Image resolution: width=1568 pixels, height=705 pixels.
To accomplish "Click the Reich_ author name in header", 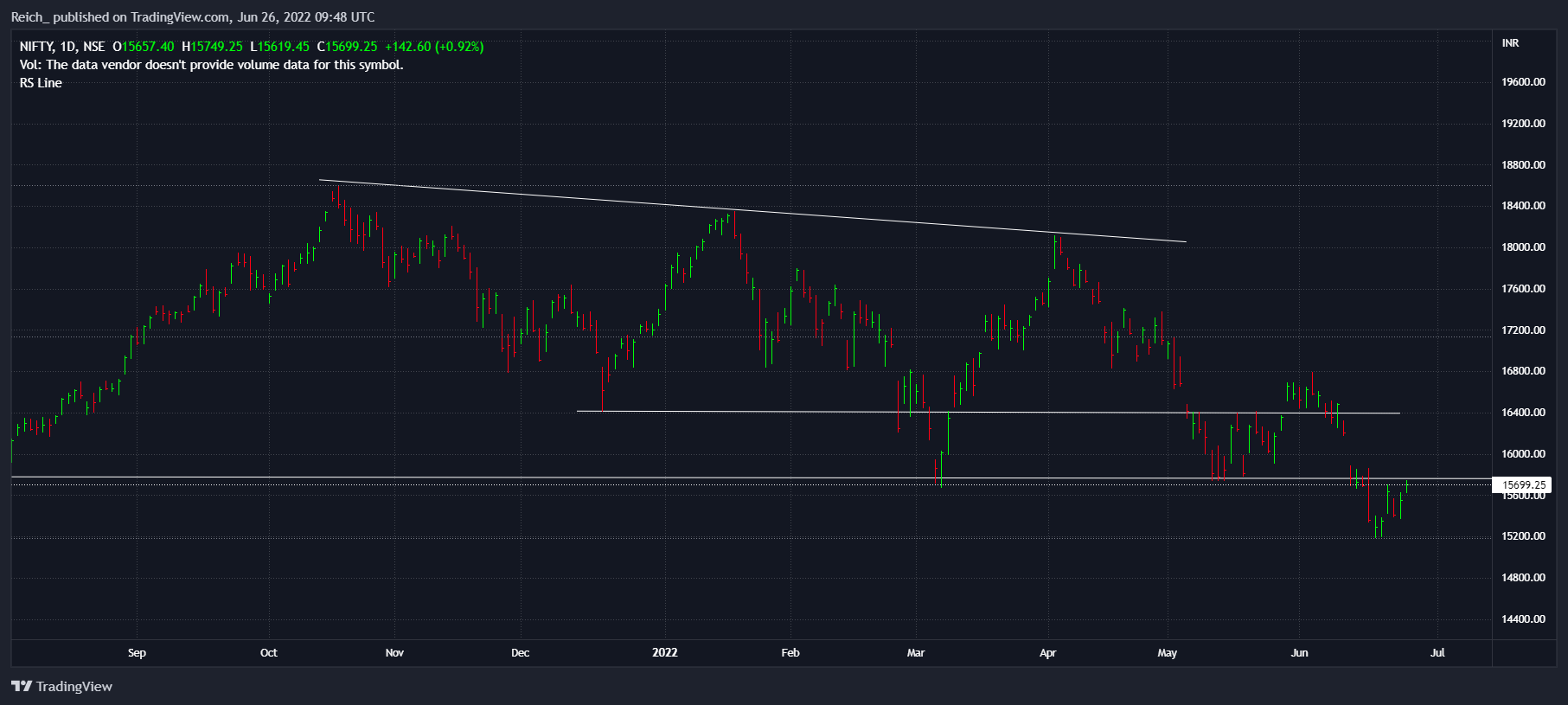I will (29, 17).
